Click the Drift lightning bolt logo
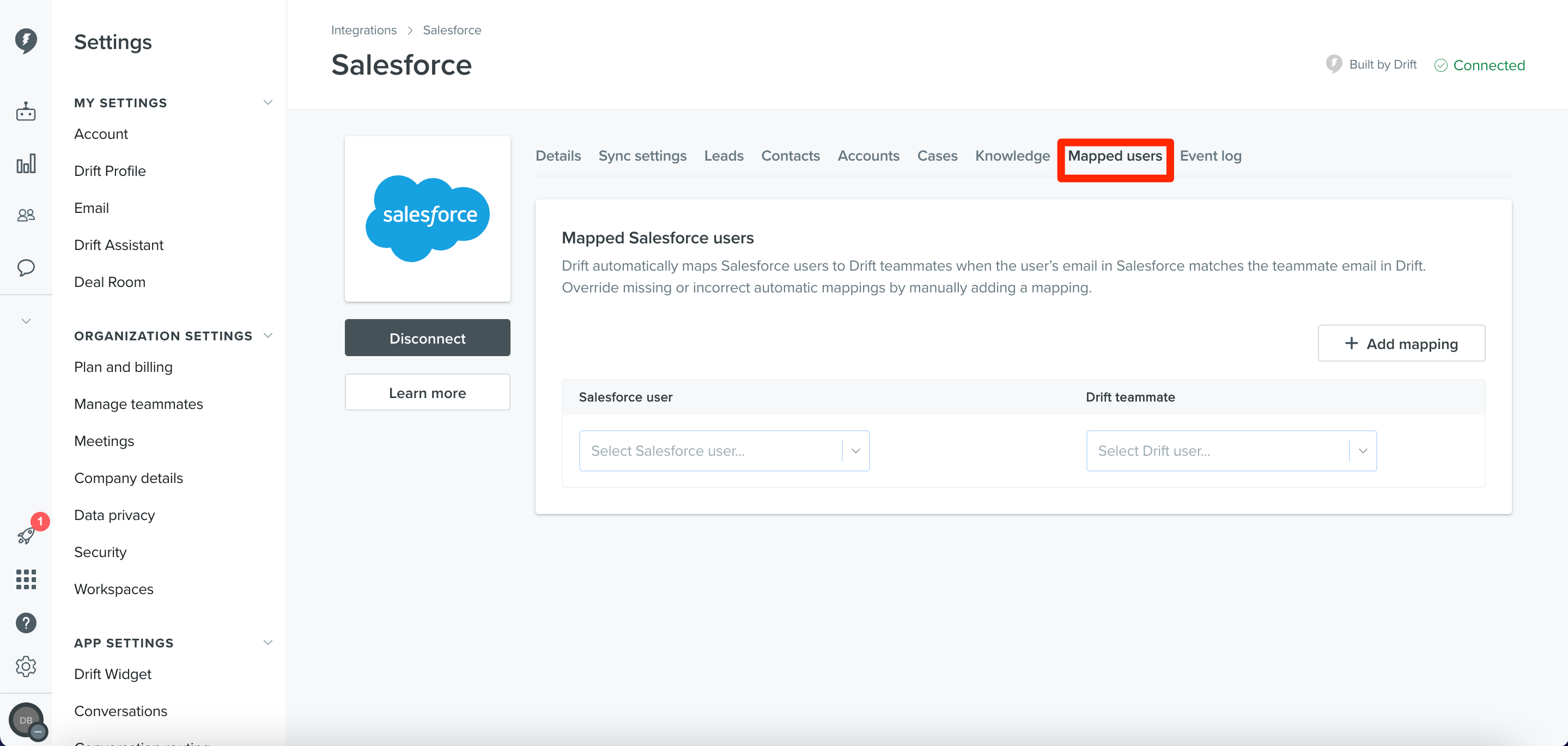Image resolution: width=1568 pixels, height=746 pixels. pos(26,41)
